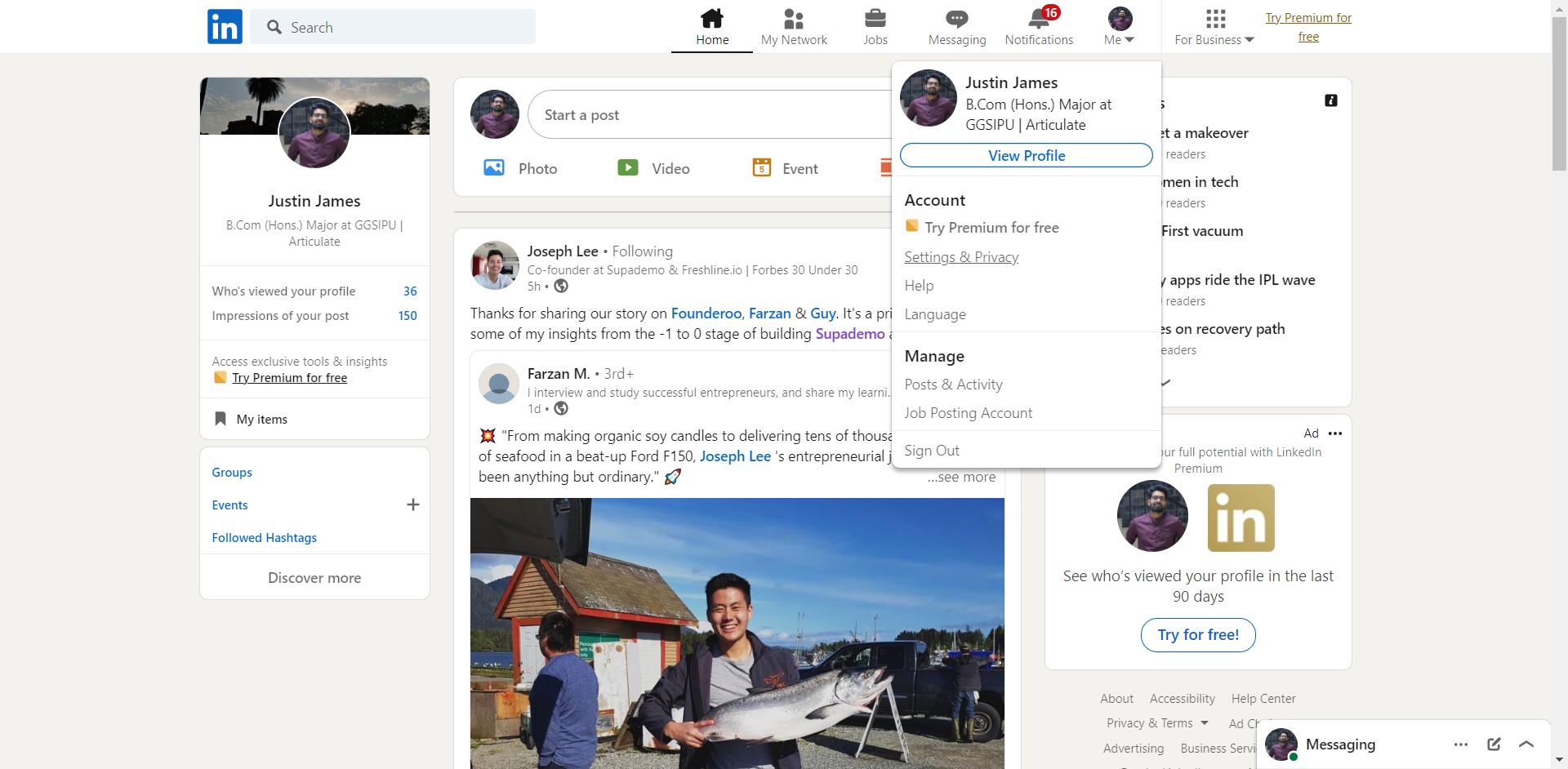The width and height of the screenshot is (1568, 769).
Task: Open the Accessibility footer link
Action: pos(1183,699)
